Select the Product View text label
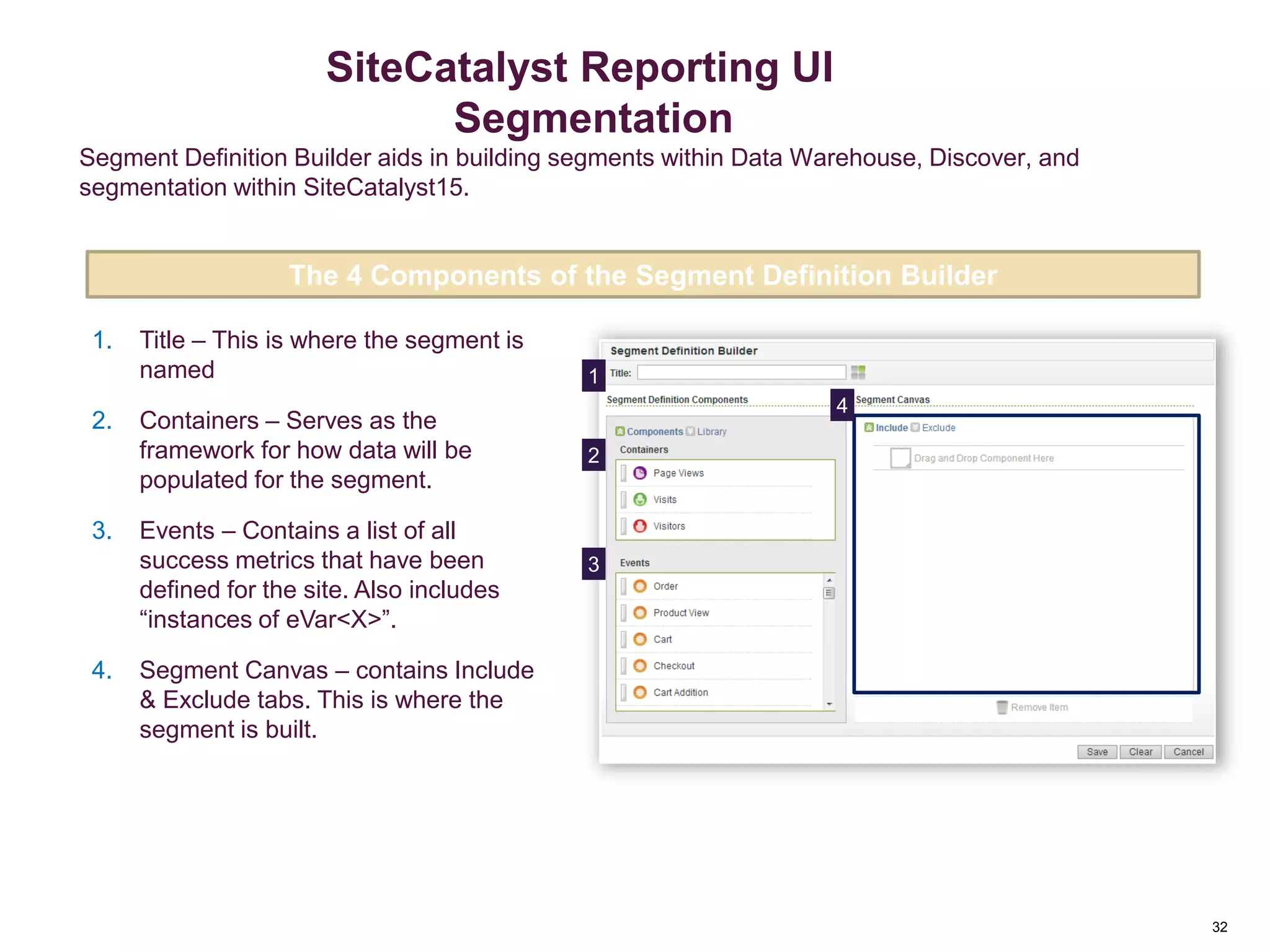Viewport: 1270px width, 952px height. 681,613
